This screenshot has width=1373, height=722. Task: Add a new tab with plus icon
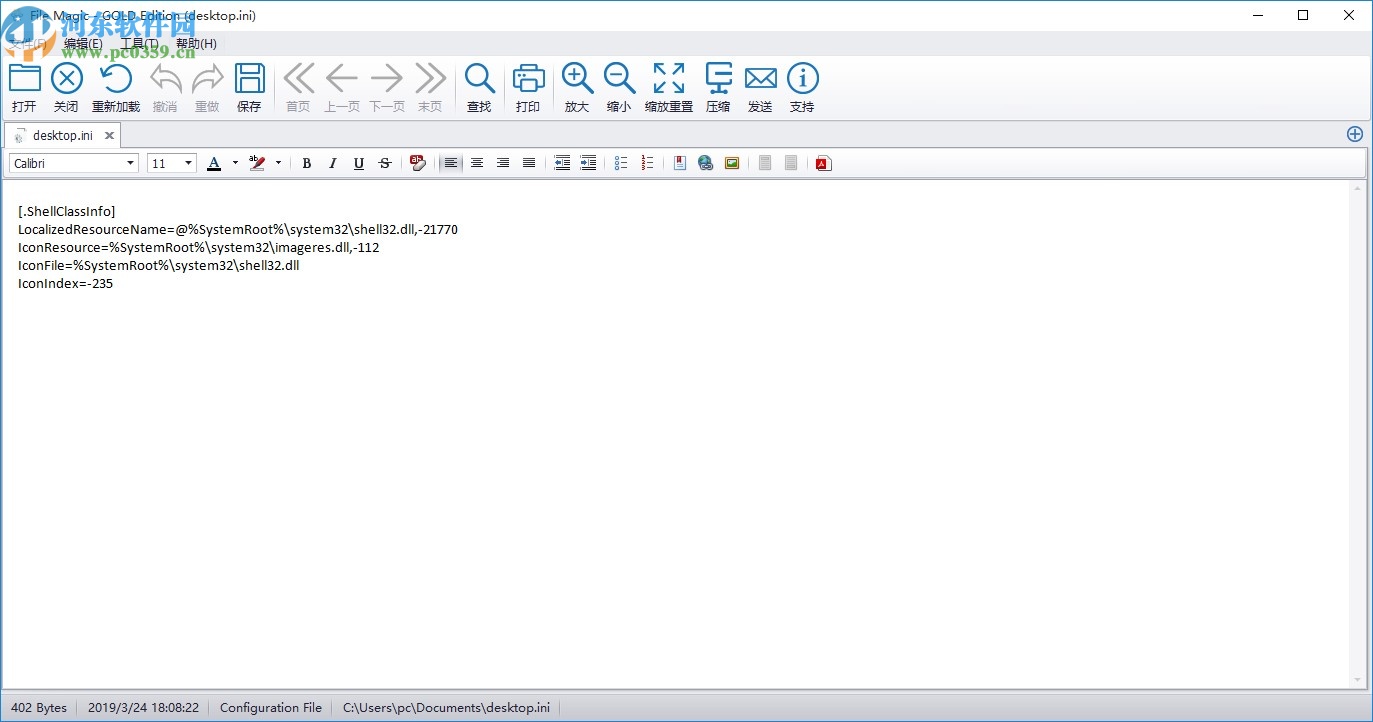pyautogui.click(x=1355, y=134)
